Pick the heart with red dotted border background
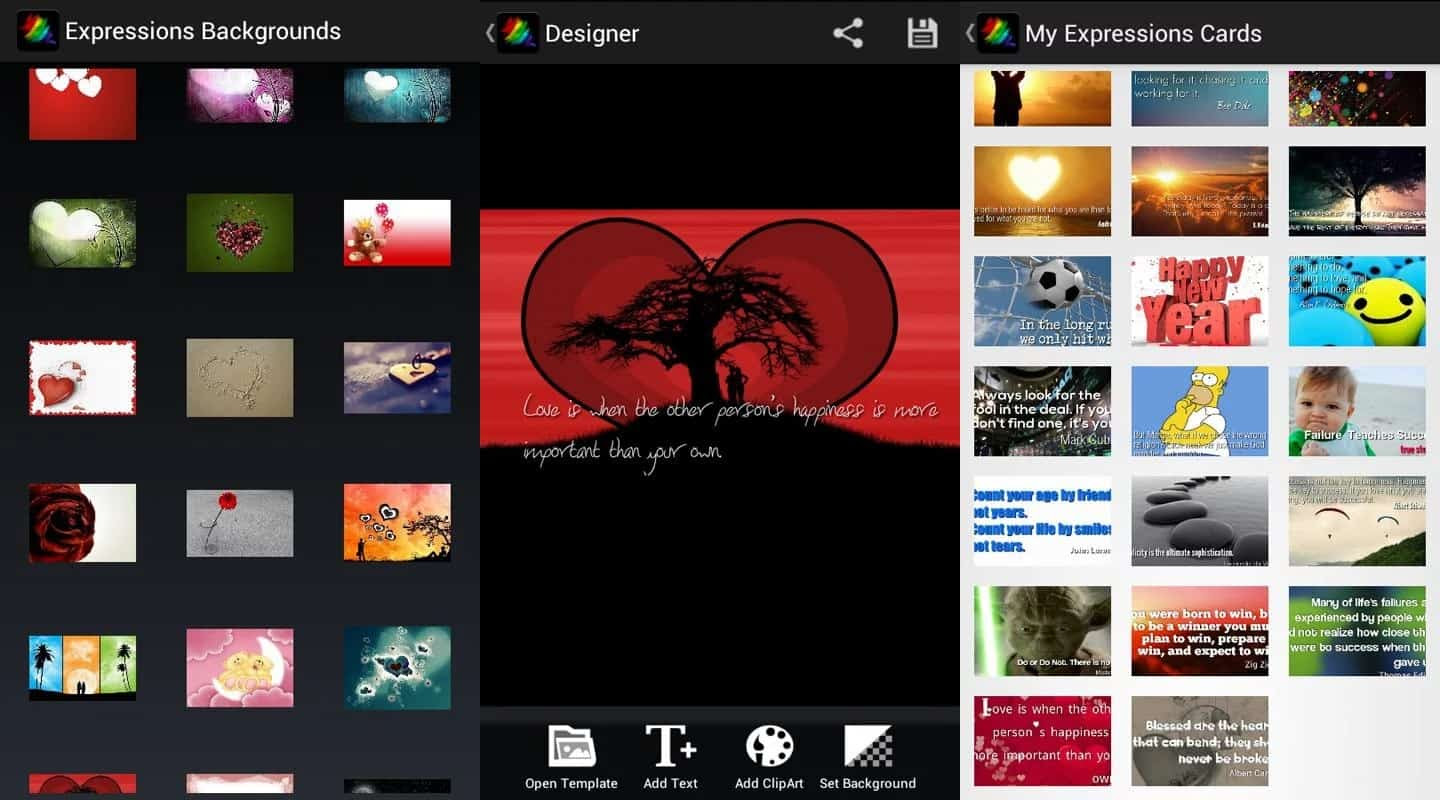This screenshot has width=1440, height=800. (x=82, y=377)
